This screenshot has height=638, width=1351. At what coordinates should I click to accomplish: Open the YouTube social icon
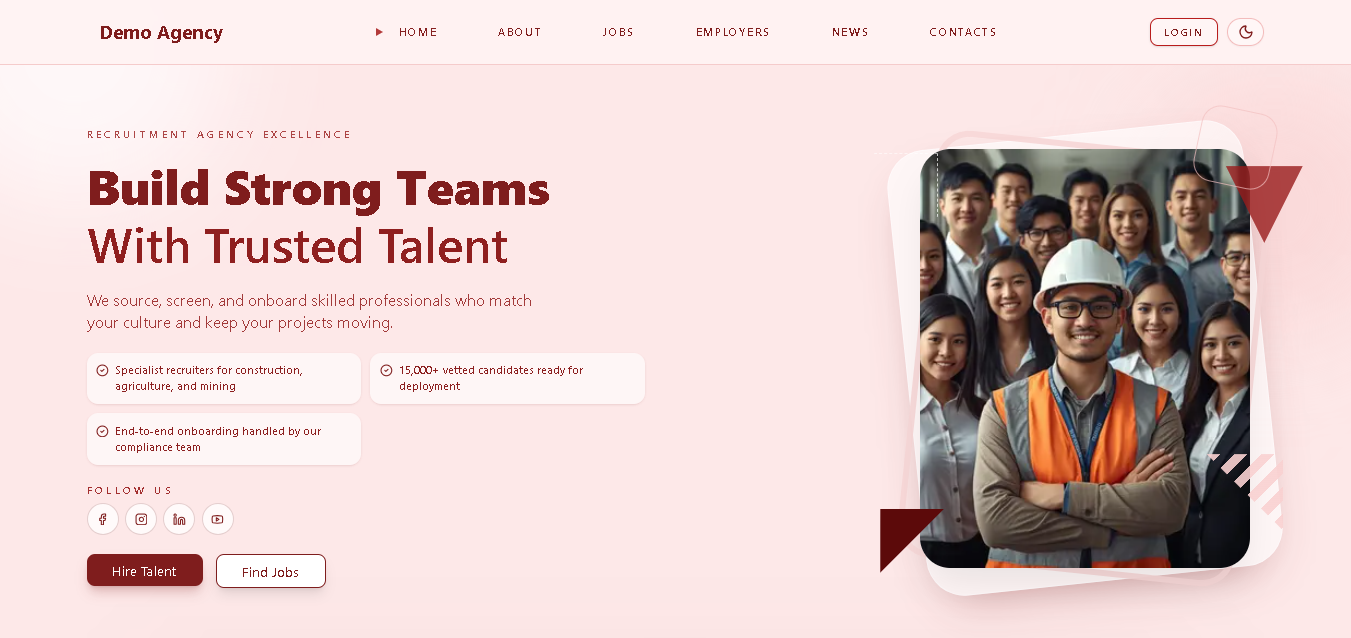tap(218, 519)
